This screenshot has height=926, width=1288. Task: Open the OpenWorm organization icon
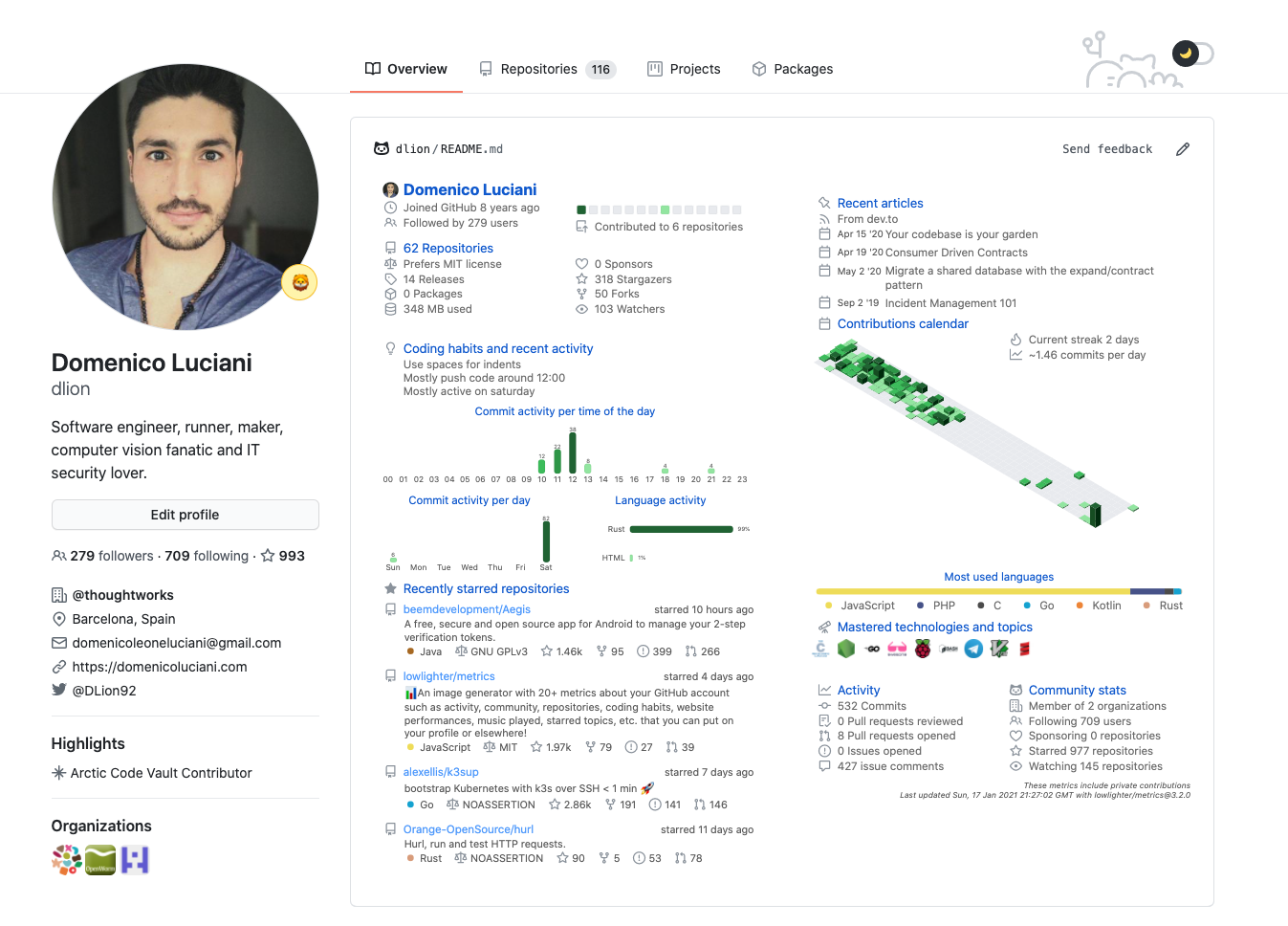click(100, 860)
